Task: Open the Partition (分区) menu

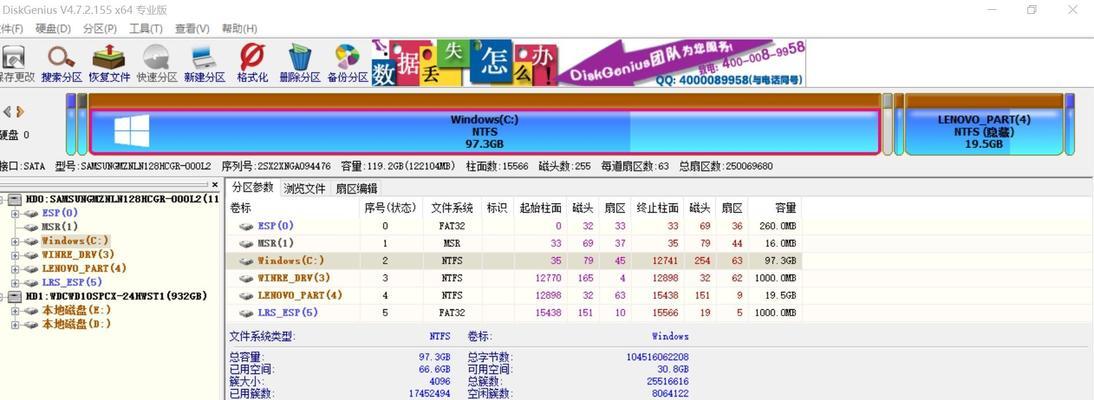Action: click(100, 29)
